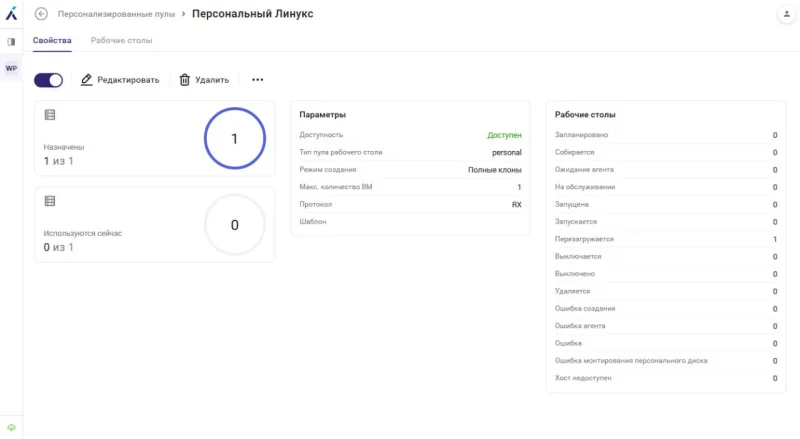Click the server icon in Назначены card
Image resolution: width=800 pixels, height=439 pixels.
click(50, 115)
